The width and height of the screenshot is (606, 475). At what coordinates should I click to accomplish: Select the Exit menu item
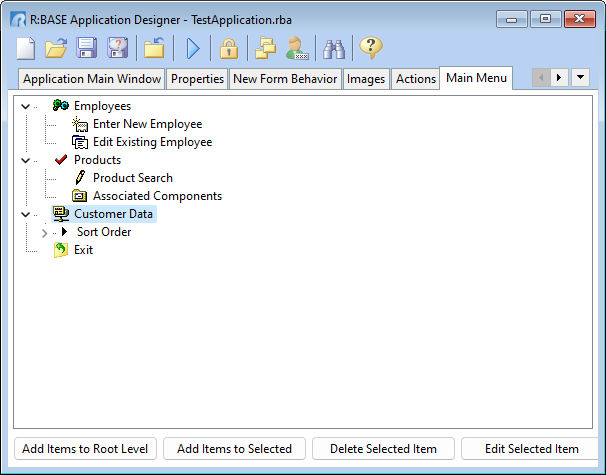click(x=83, y=250)
